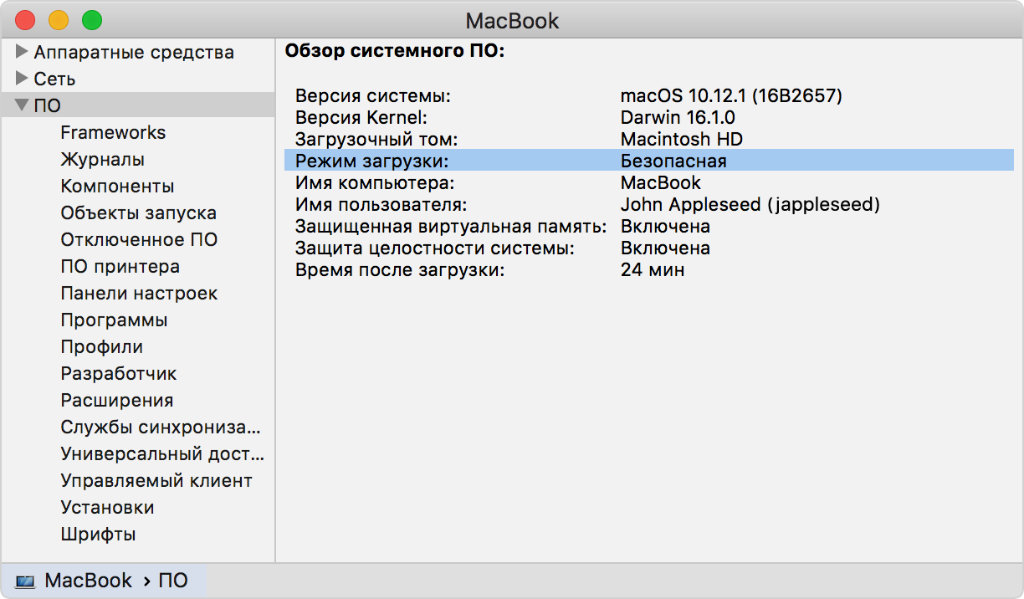The image size is (1024, 599).
Task: Click the green zoom window button
Action: 91,20
